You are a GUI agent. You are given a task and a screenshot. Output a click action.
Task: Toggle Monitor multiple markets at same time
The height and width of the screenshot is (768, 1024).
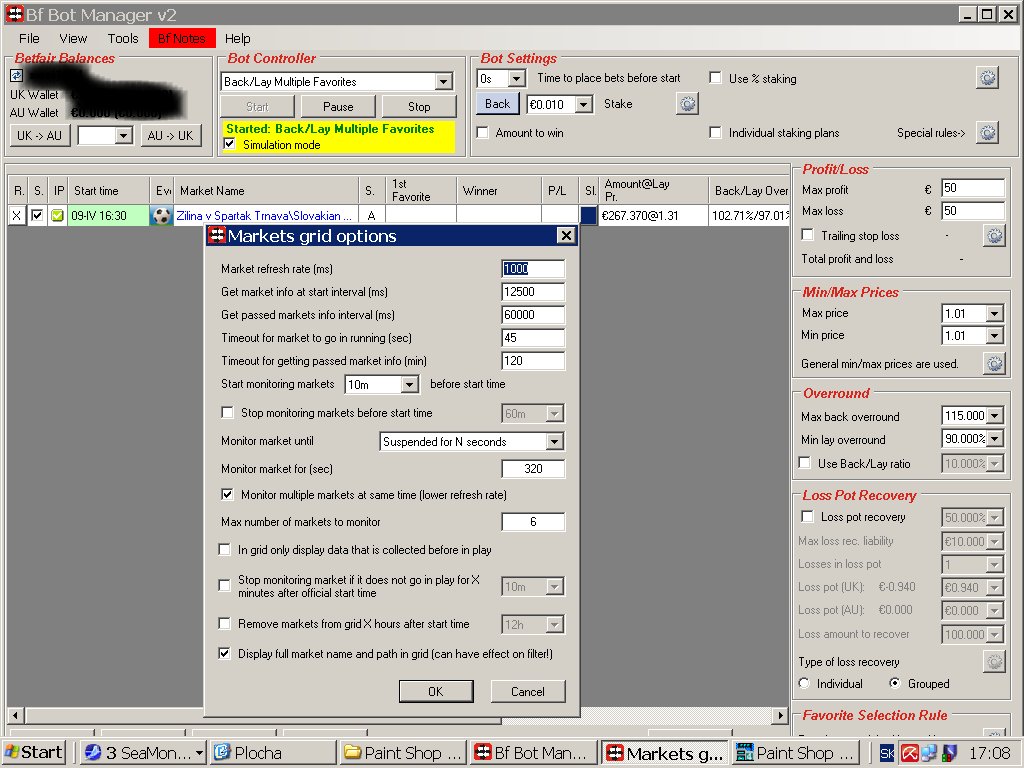pyautogui.click(x=227, y=494)
